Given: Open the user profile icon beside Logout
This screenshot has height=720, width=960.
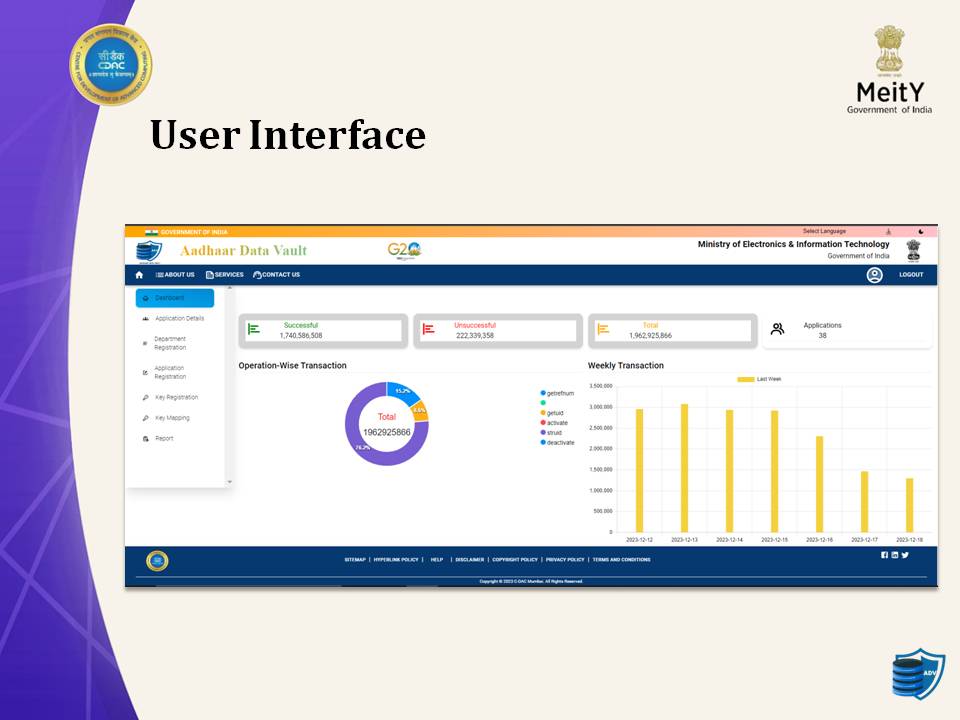Looking at the screenshot, I should click(x=874, y=275).
